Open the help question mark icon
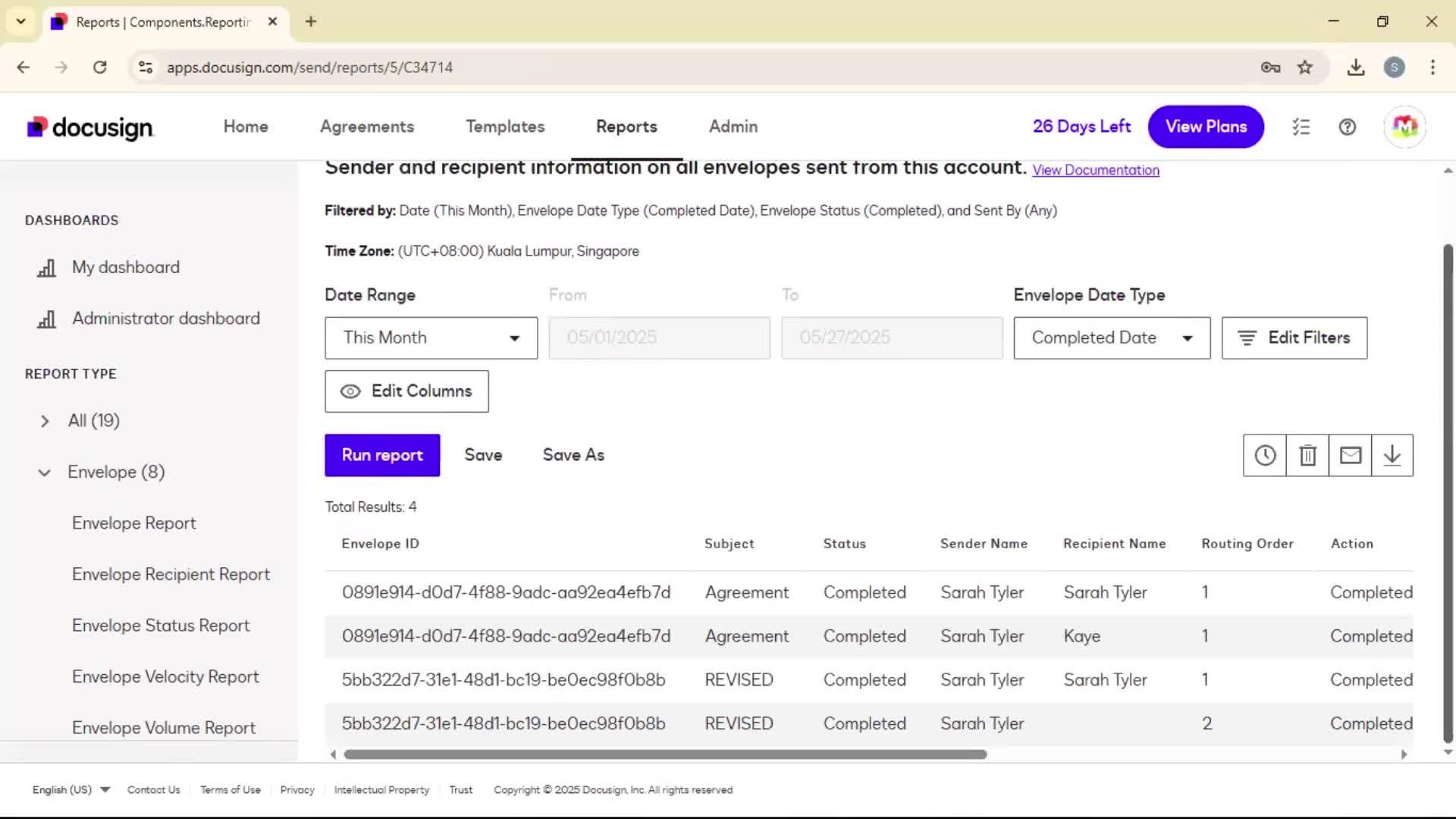 (1348, 127)
